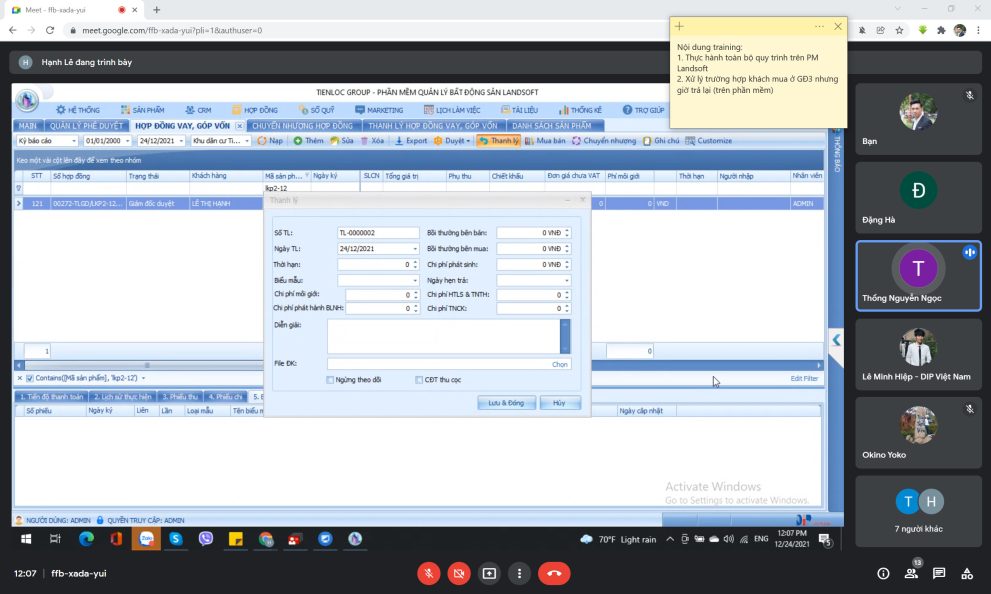
Task: Switch to Quản Lý Phê Duyệt tab
Action: click(87, 126)
